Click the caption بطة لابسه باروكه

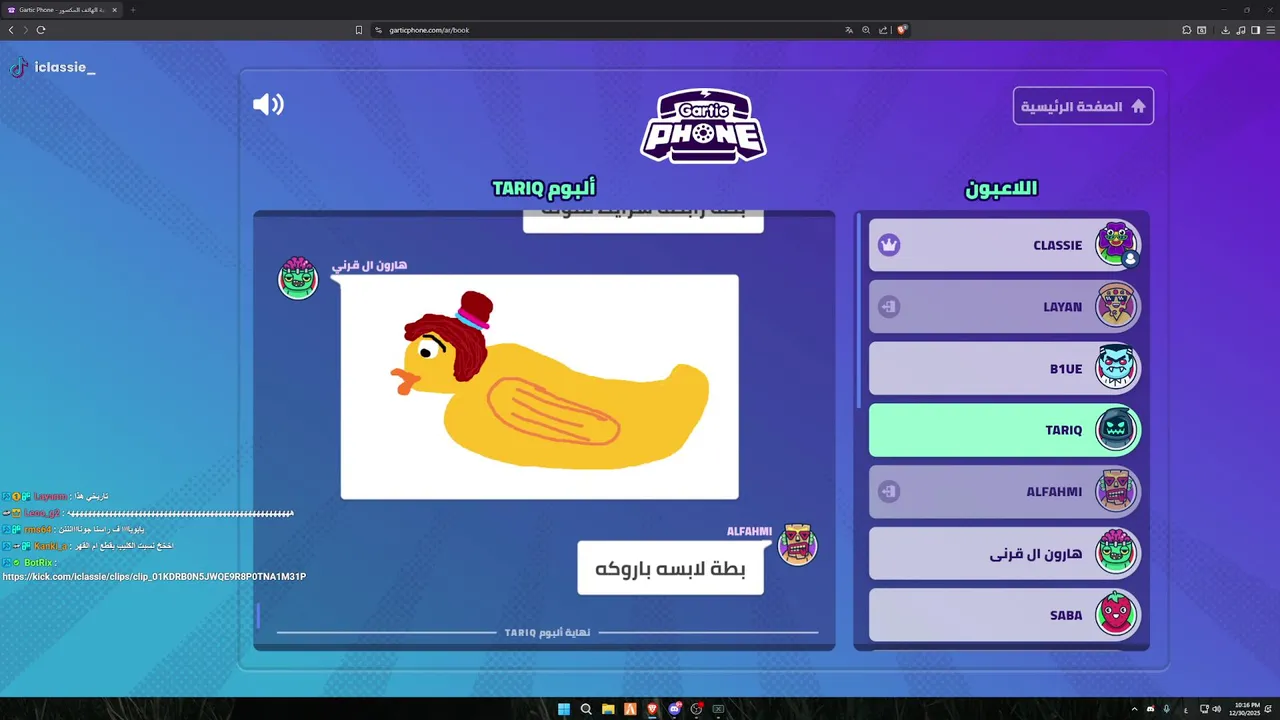(x=670, y=568)
